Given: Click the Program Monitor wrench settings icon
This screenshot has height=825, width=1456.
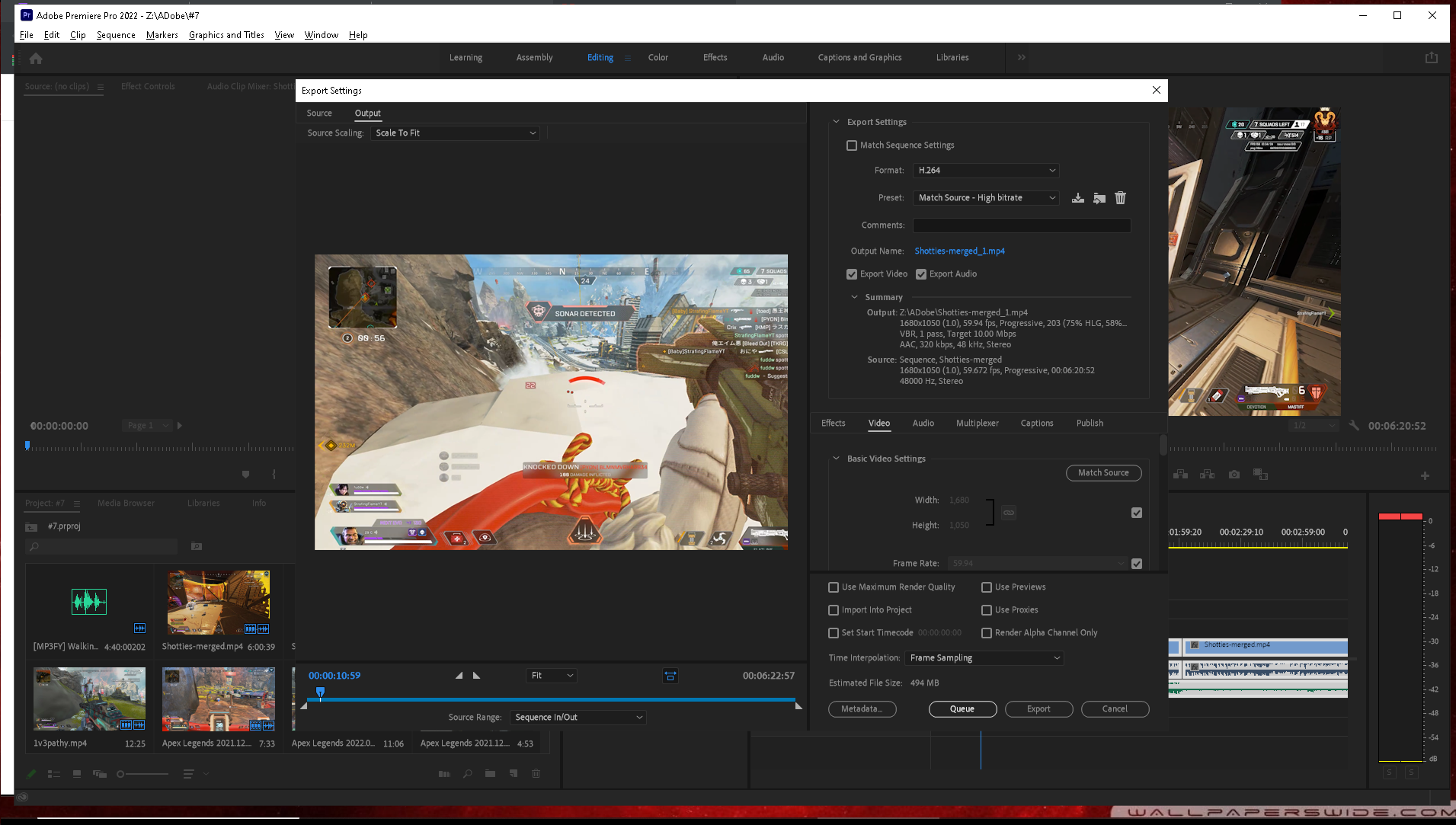Looking at the screenshot, I should 1354,426.
